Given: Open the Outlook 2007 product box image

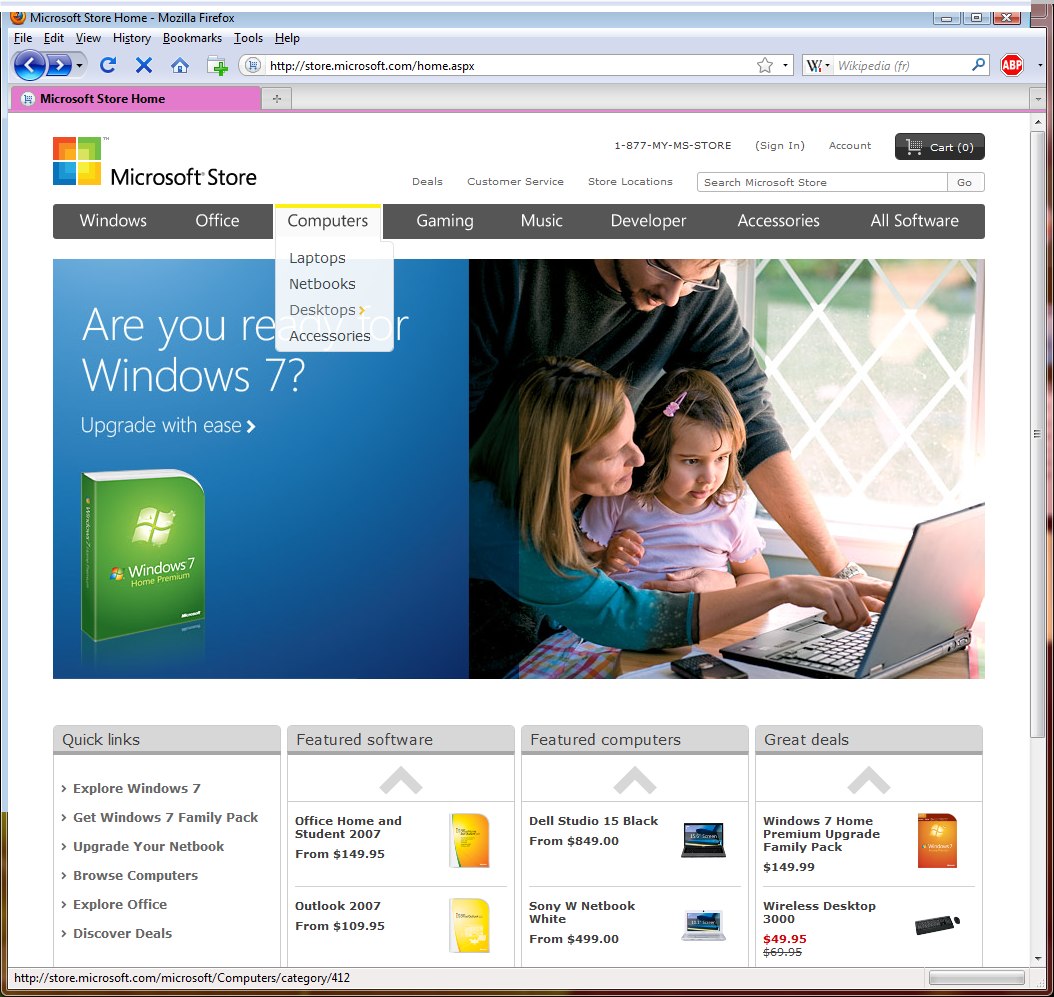Looking at the screenshot, I should [469, 925].
